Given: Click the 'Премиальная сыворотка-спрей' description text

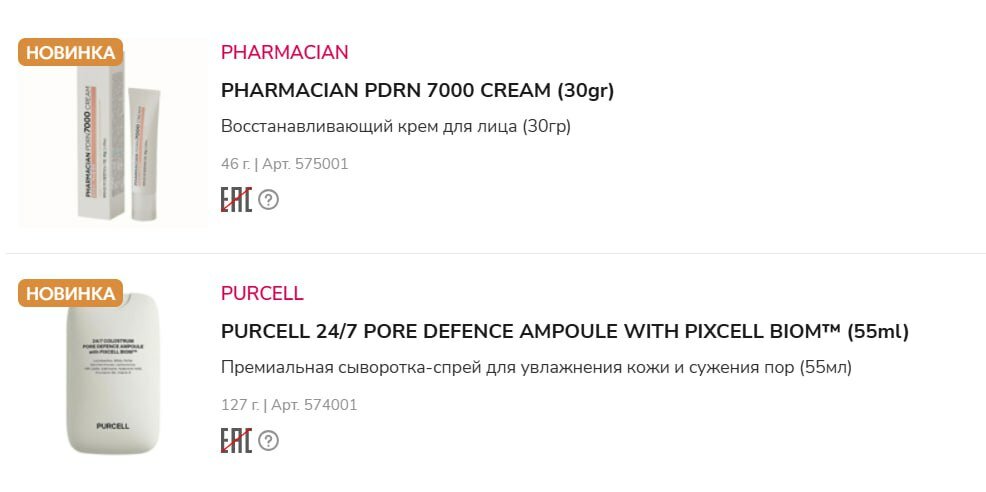Looking at the screenshot, I should click(x=536, y=368).
